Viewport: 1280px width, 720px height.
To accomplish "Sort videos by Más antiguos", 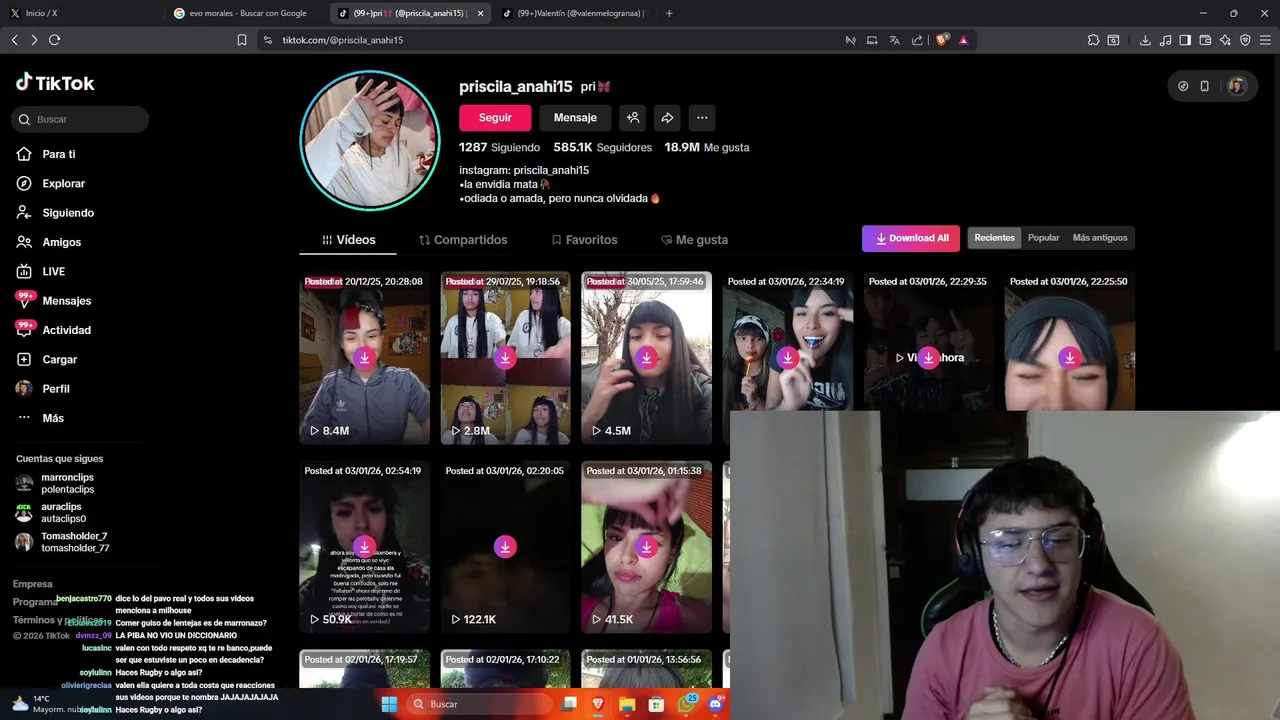I will click(x=1099, y=238).
